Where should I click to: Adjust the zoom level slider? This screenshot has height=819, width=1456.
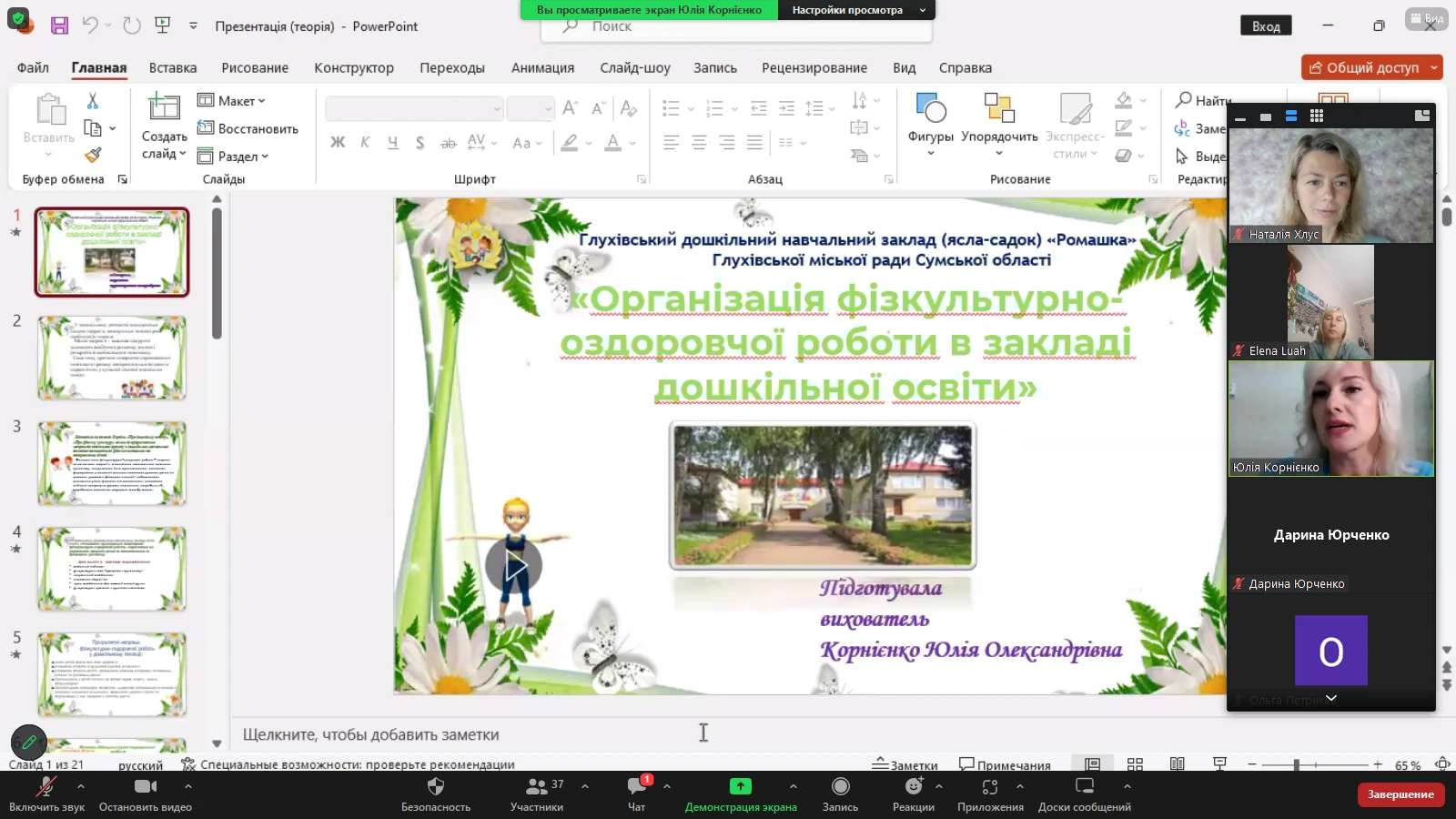[x=1296, y=764]
